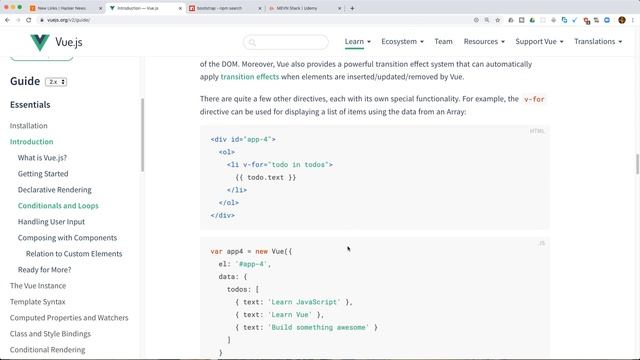640x360 pixels.
Task: Go back using the browser back arrow
Action: point(7,20)
